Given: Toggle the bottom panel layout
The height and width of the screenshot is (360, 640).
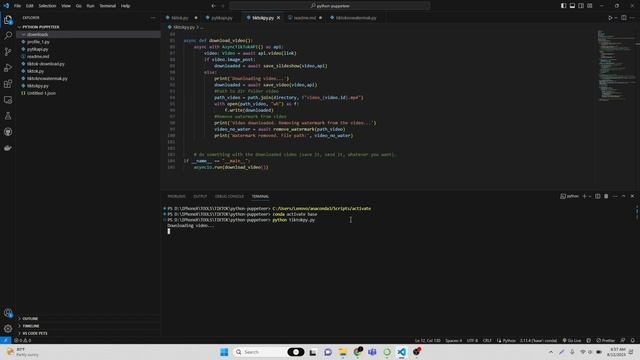Looking at the screenshot, I should (572, 6).
